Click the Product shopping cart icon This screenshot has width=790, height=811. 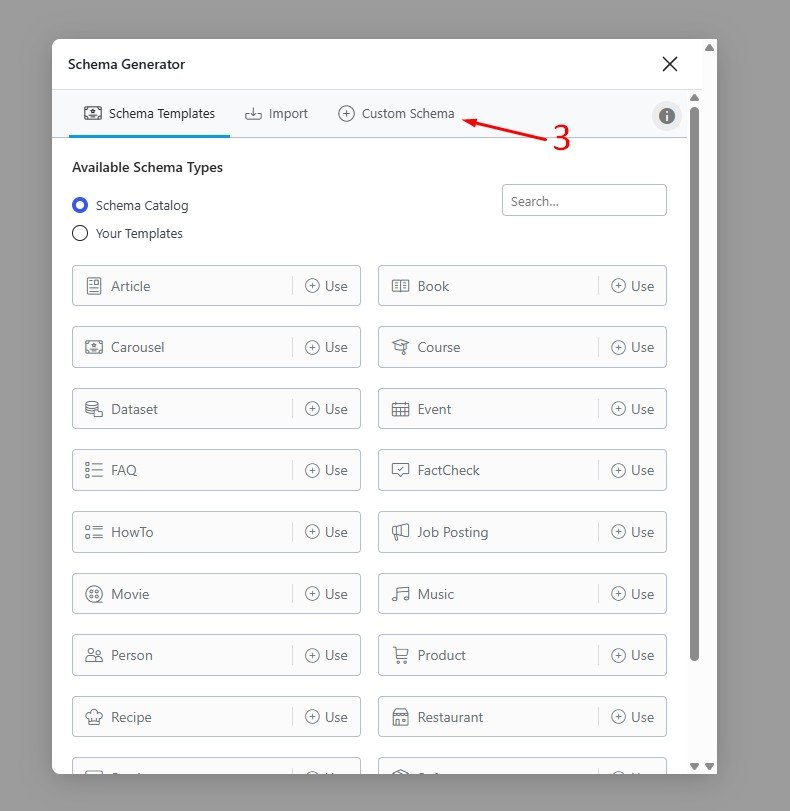point(400,655)
